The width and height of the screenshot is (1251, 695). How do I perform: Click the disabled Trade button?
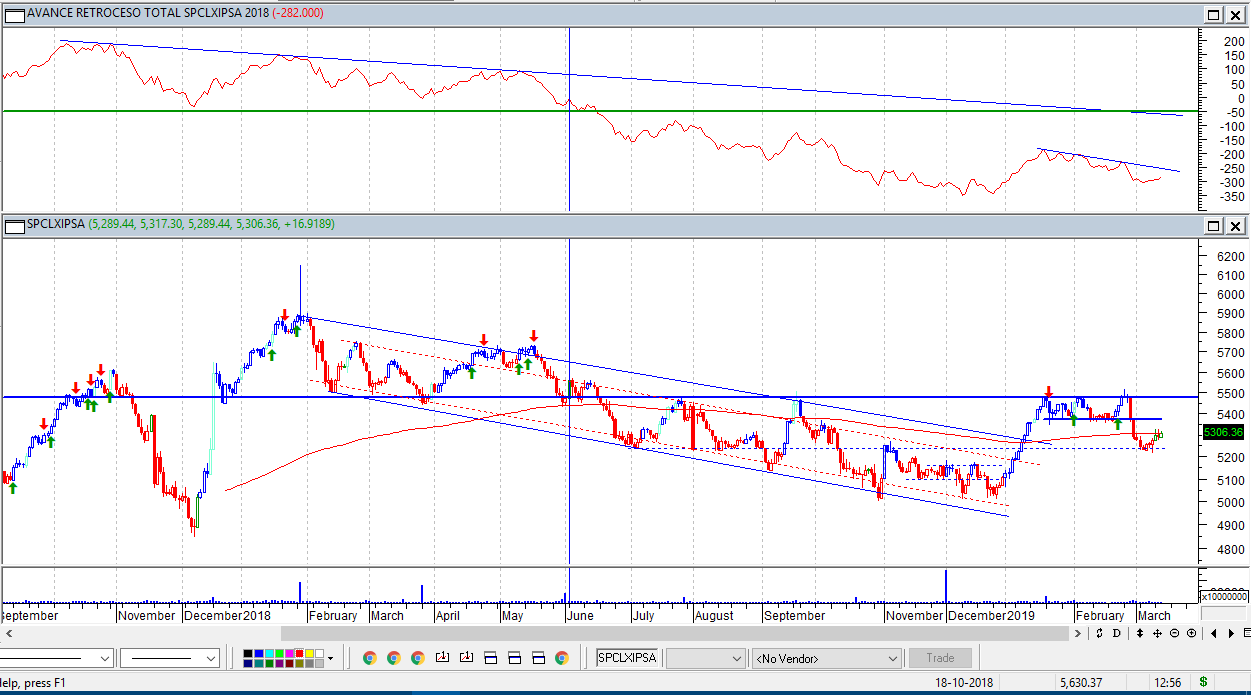[x=940, y=658]
